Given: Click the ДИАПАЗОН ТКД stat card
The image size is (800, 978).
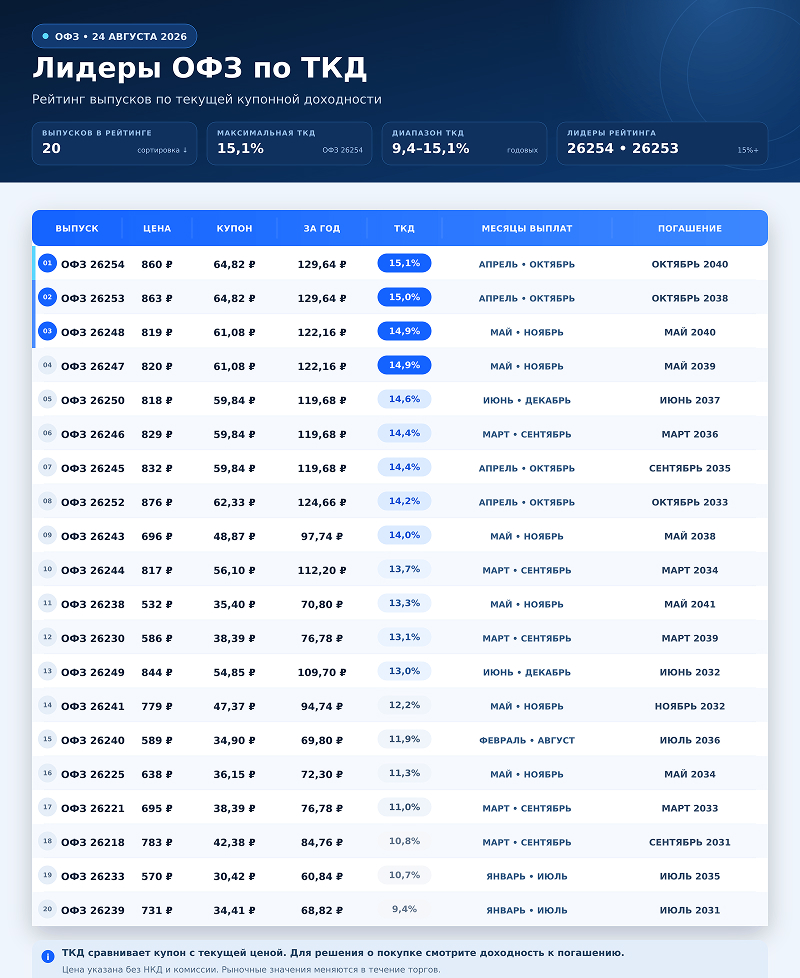Looking at the screenshot, I should [465, 143].
